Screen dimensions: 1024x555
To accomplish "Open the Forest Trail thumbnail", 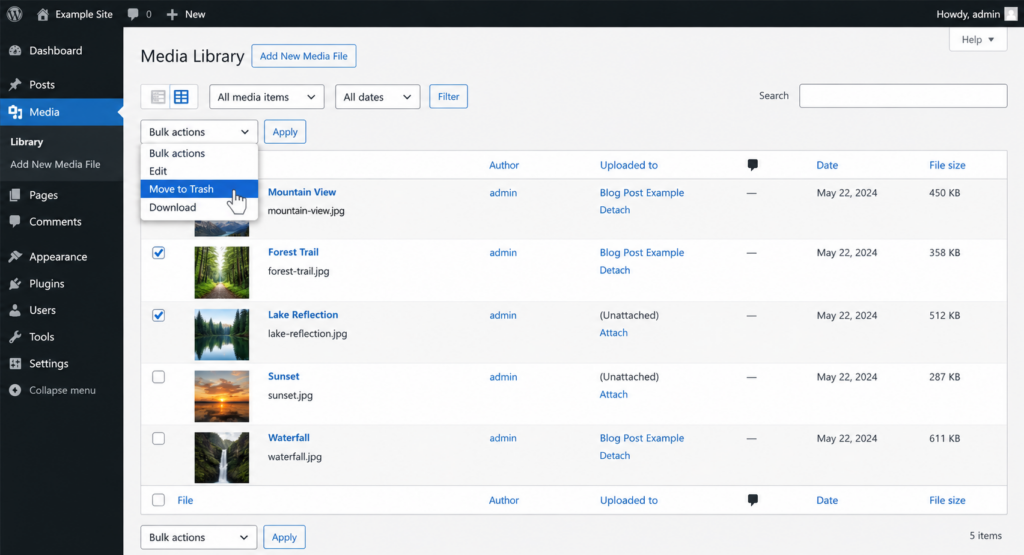I will [221, 272].
